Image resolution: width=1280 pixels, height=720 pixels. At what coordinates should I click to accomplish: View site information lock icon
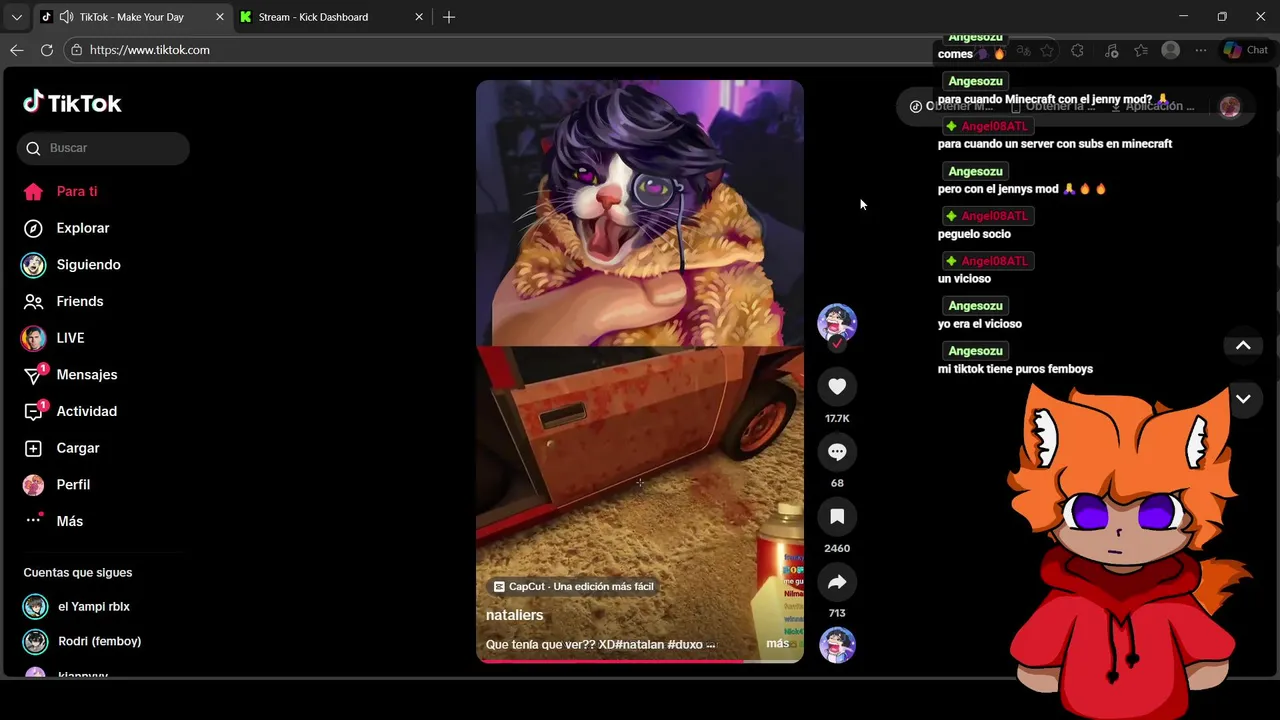coord(76,50)
